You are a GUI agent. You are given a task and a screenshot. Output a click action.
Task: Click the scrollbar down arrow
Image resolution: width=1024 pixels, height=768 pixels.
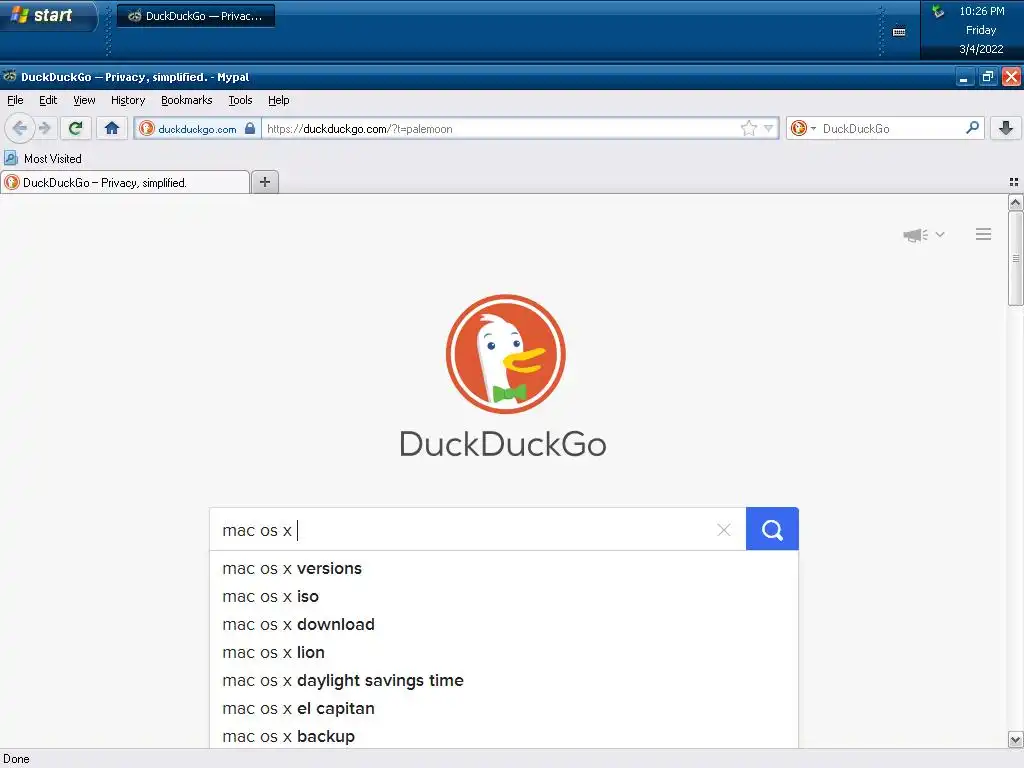(x=1015, y=740)
